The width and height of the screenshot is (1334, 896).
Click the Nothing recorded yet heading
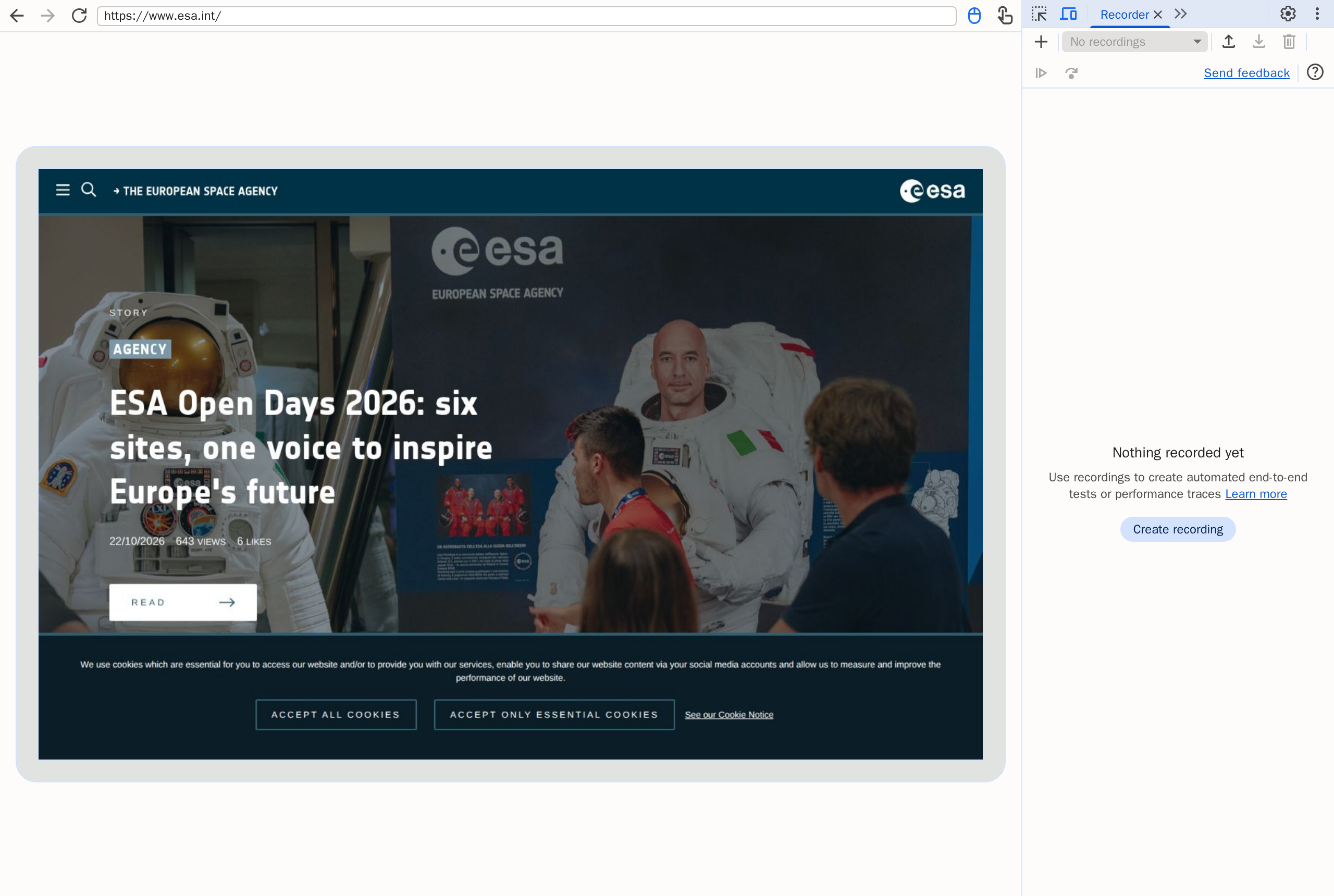click(1177, 453)
